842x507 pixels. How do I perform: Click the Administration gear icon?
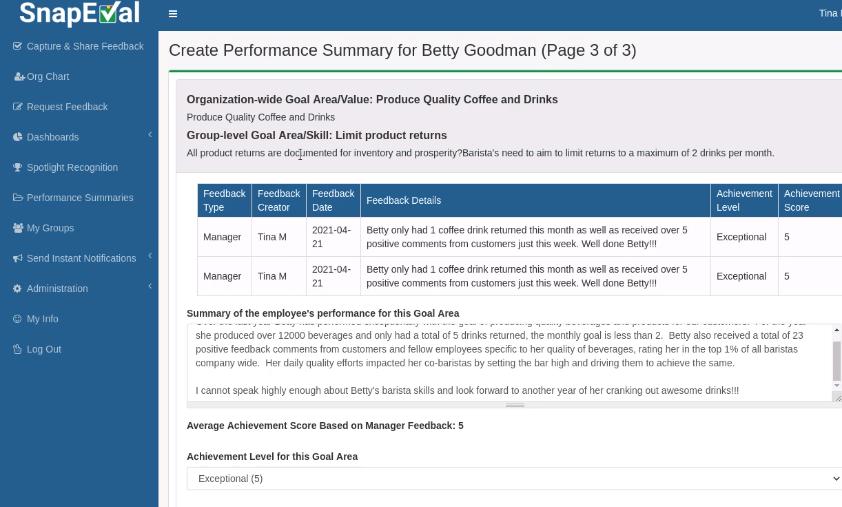[x=17, y=289]
